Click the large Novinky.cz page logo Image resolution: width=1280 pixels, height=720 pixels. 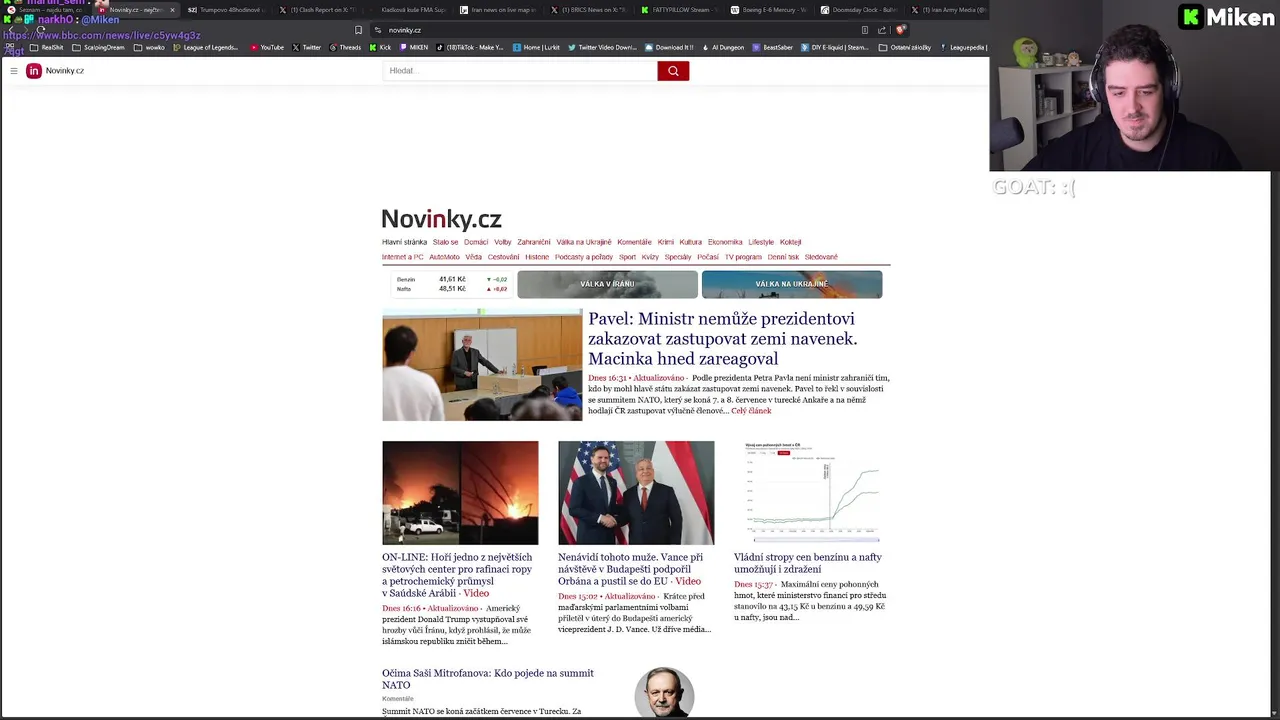click(x=441, y=219)
